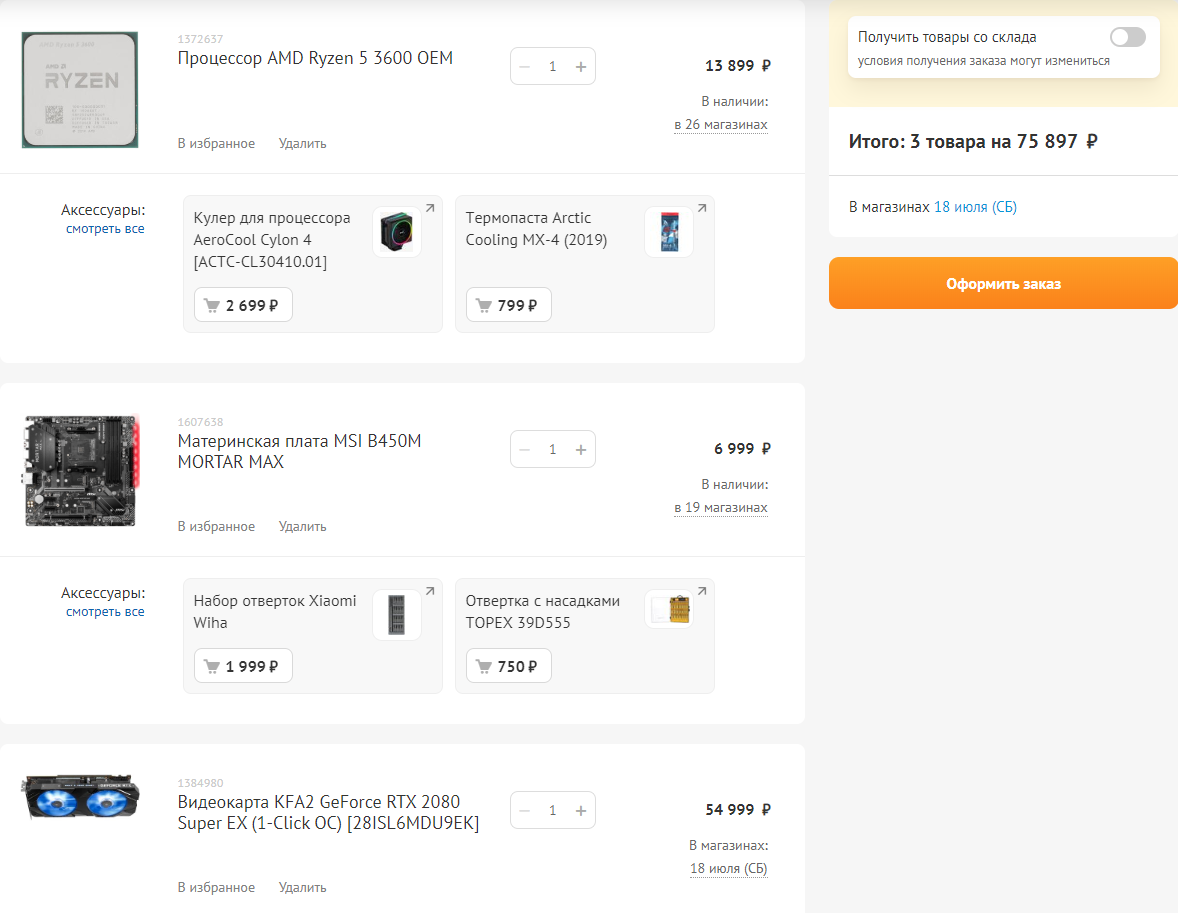Viewport: 1178px width, 913px height.
Task: Open the KFA2 RTX 2080 product thumbnail
Action: [81, 799]
